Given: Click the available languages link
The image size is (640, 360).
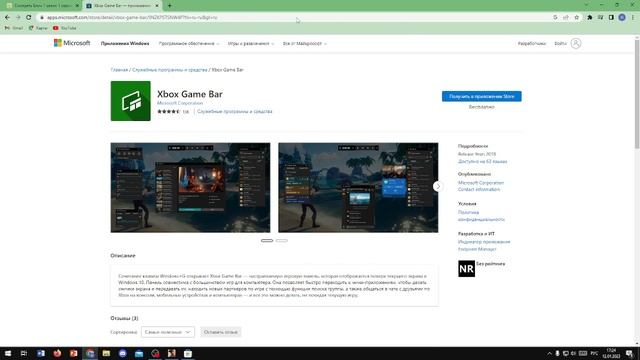Looking at the screenshot, I should [x=482, y=162].
